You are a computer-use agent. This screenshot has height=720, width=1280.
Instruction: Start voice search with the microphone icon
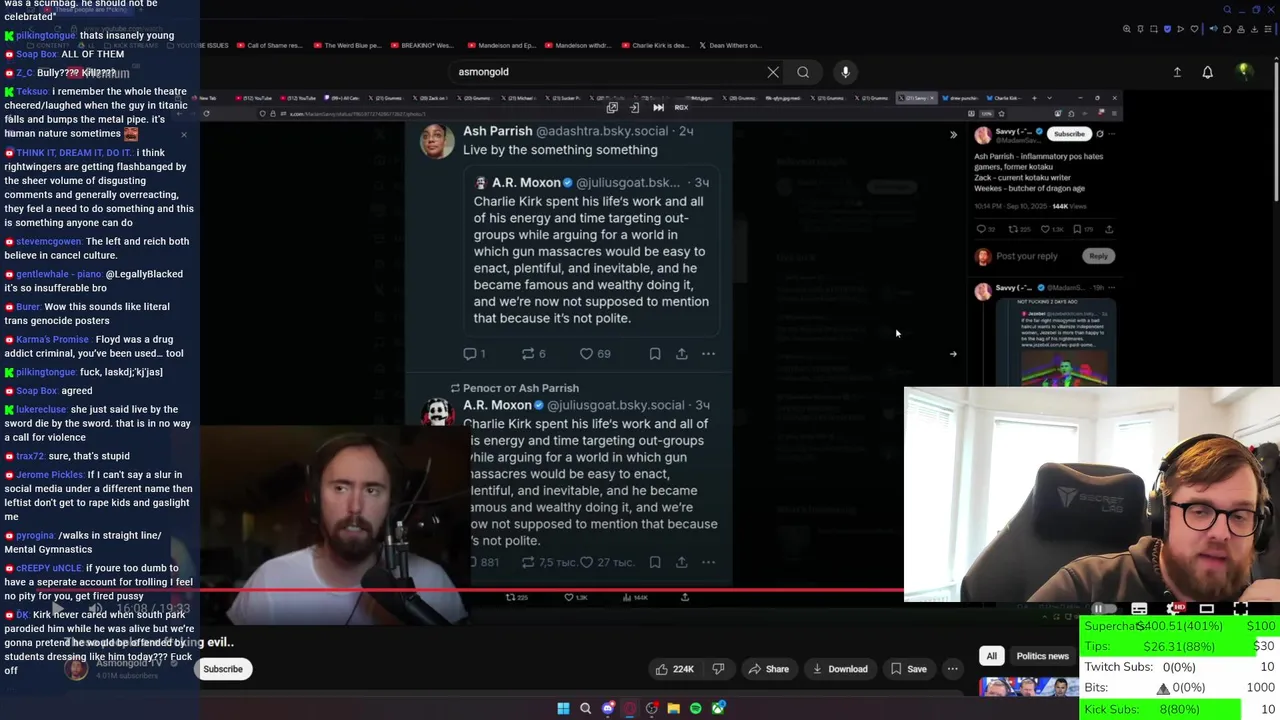coord(845,72)
